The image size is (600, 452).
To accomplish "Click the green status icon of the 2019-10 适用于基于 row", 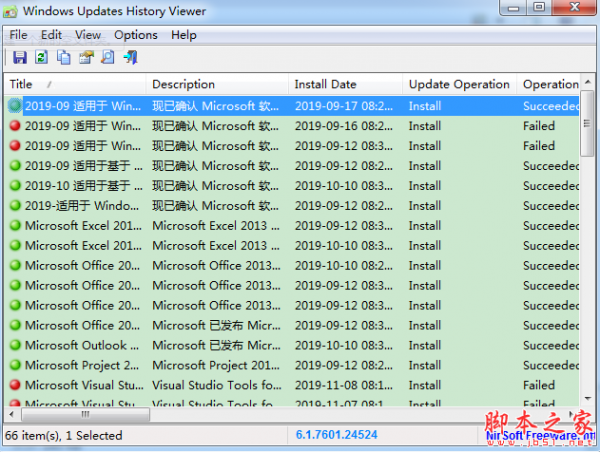I will [x=15, y=186].
